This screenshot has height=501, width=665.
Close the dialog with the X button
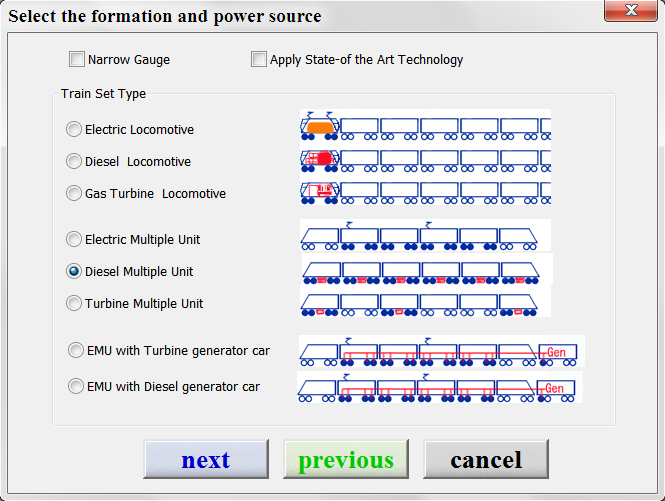click(631, 10)
